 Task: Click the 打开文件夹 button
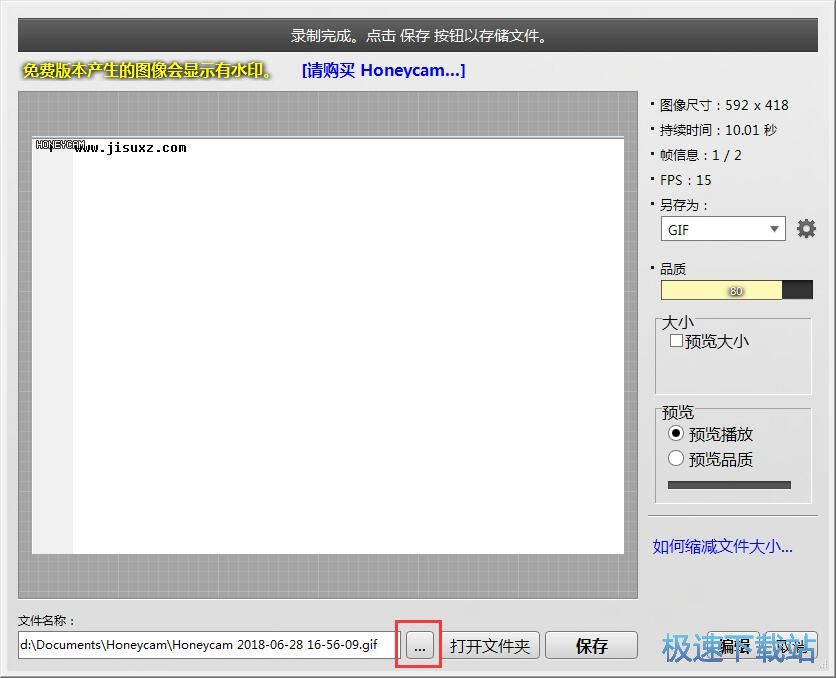(489, 645)
